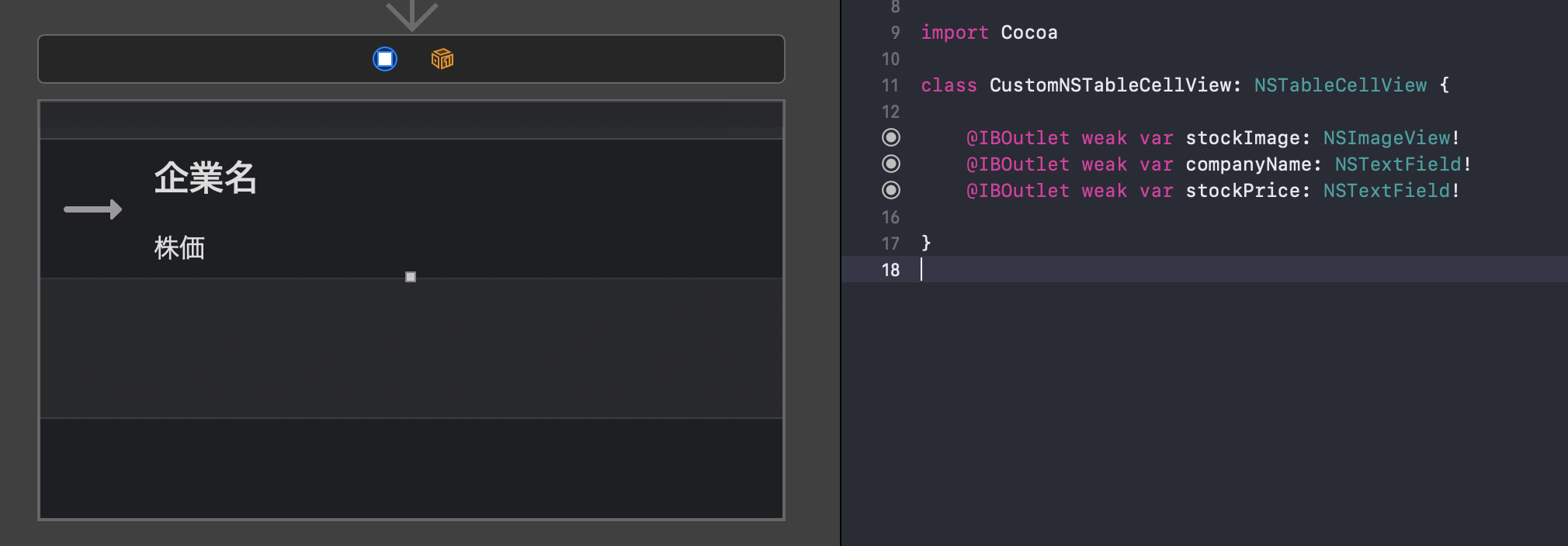The height and width of the screenshot is (546, 1568).
Task: Click the word Cocoa in the import line
Action: [x=1029, y=33]
